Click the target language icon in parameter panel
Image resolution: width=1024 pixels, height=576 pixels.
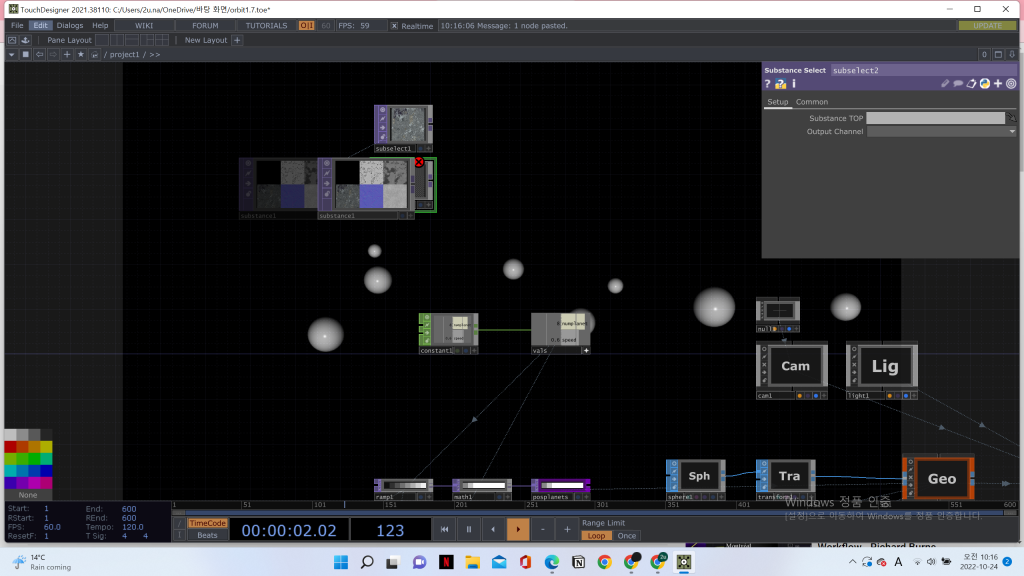[x=1011, y=84]
